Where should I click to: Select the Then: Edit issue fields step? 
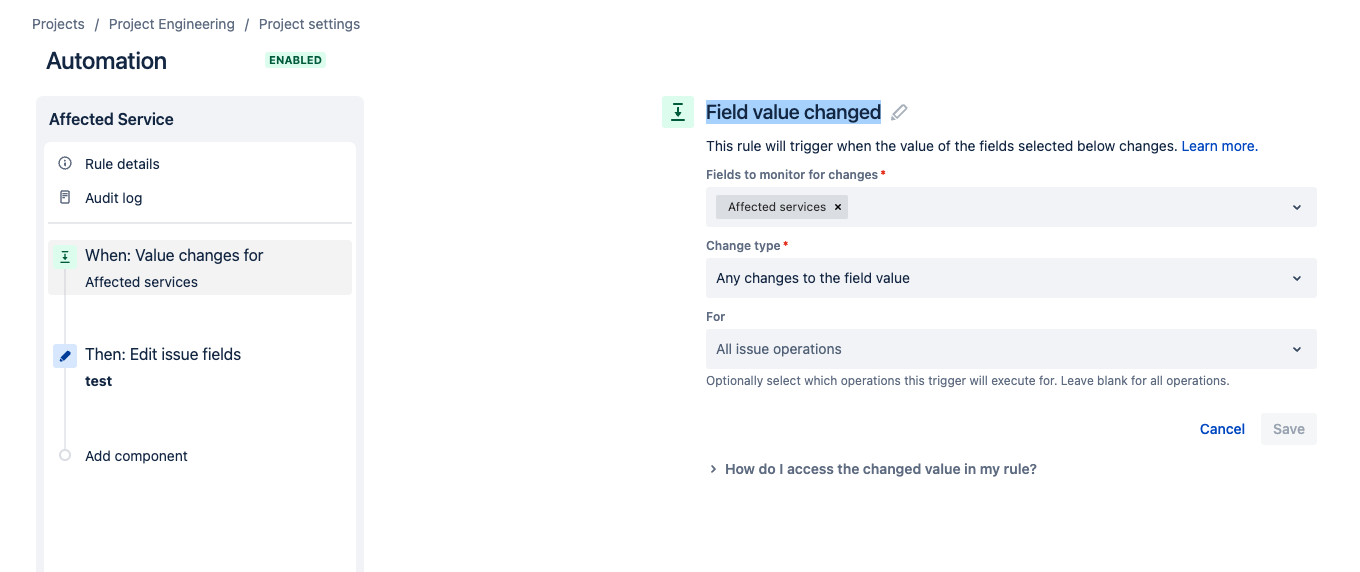point(163,355)
